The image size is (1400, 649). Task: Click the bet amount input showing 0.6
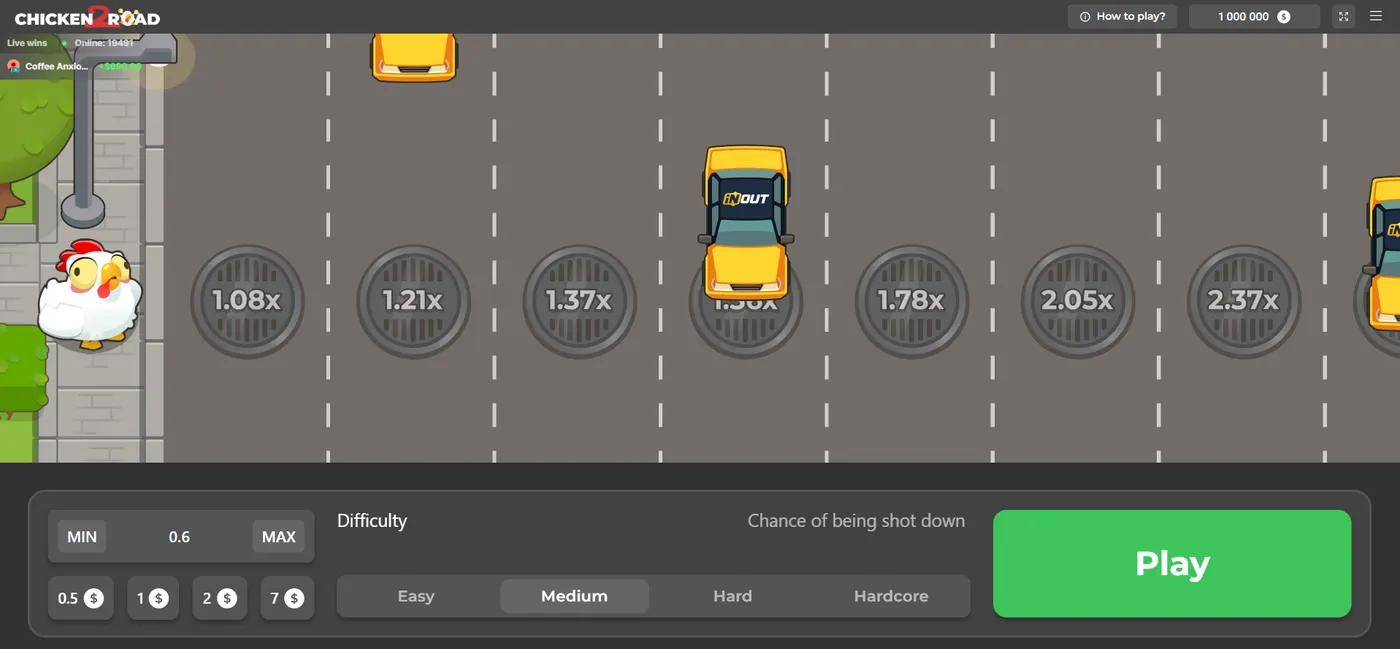click(180, 536)
